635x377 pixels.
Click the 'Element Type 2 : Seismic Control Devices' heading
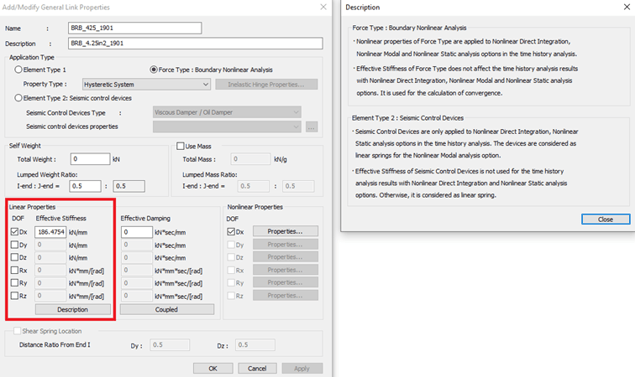pyautogui.click(x=408, y=118)
